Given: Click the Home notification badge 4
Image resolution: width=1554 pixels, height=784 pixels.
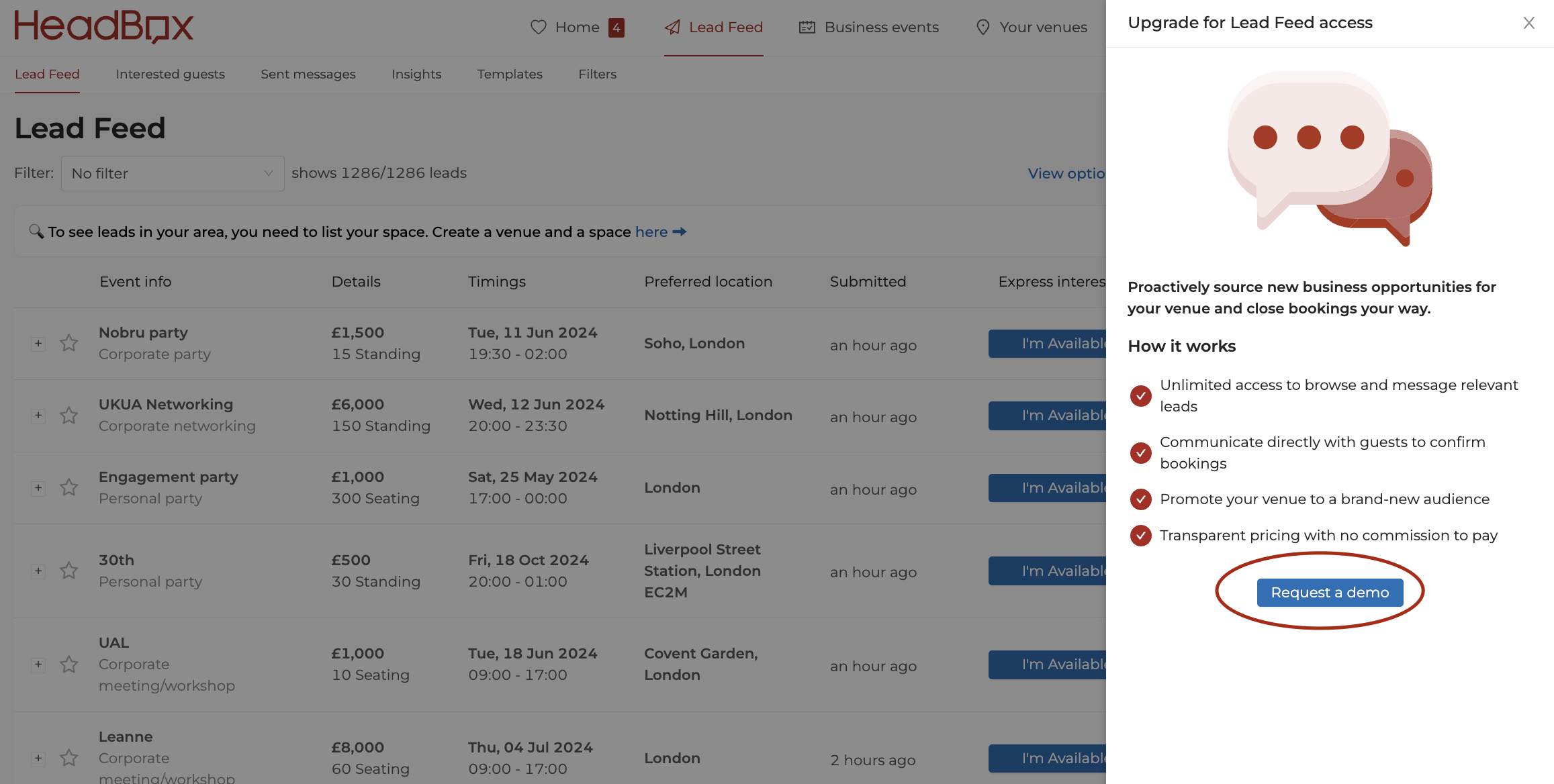Looking at the screenshot, I should (616, 28).
